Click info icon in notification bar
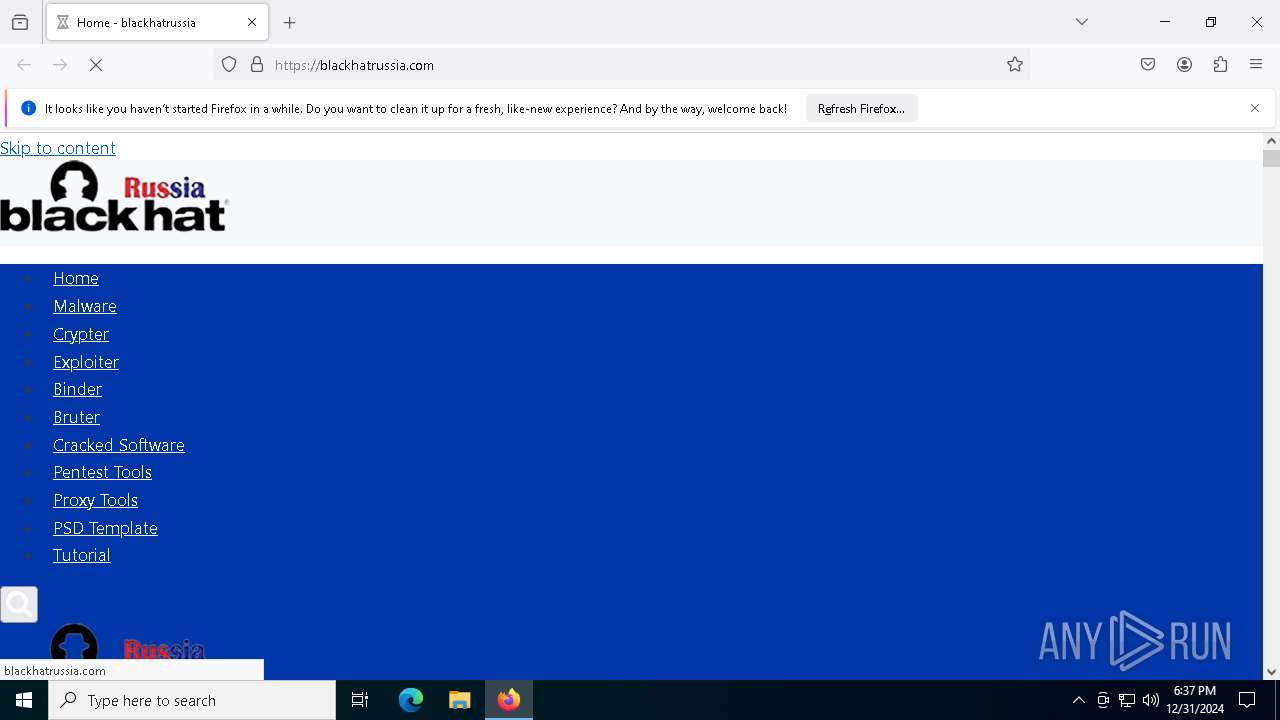Screen dimensions: 1280x720 click(x=28, y=108)
